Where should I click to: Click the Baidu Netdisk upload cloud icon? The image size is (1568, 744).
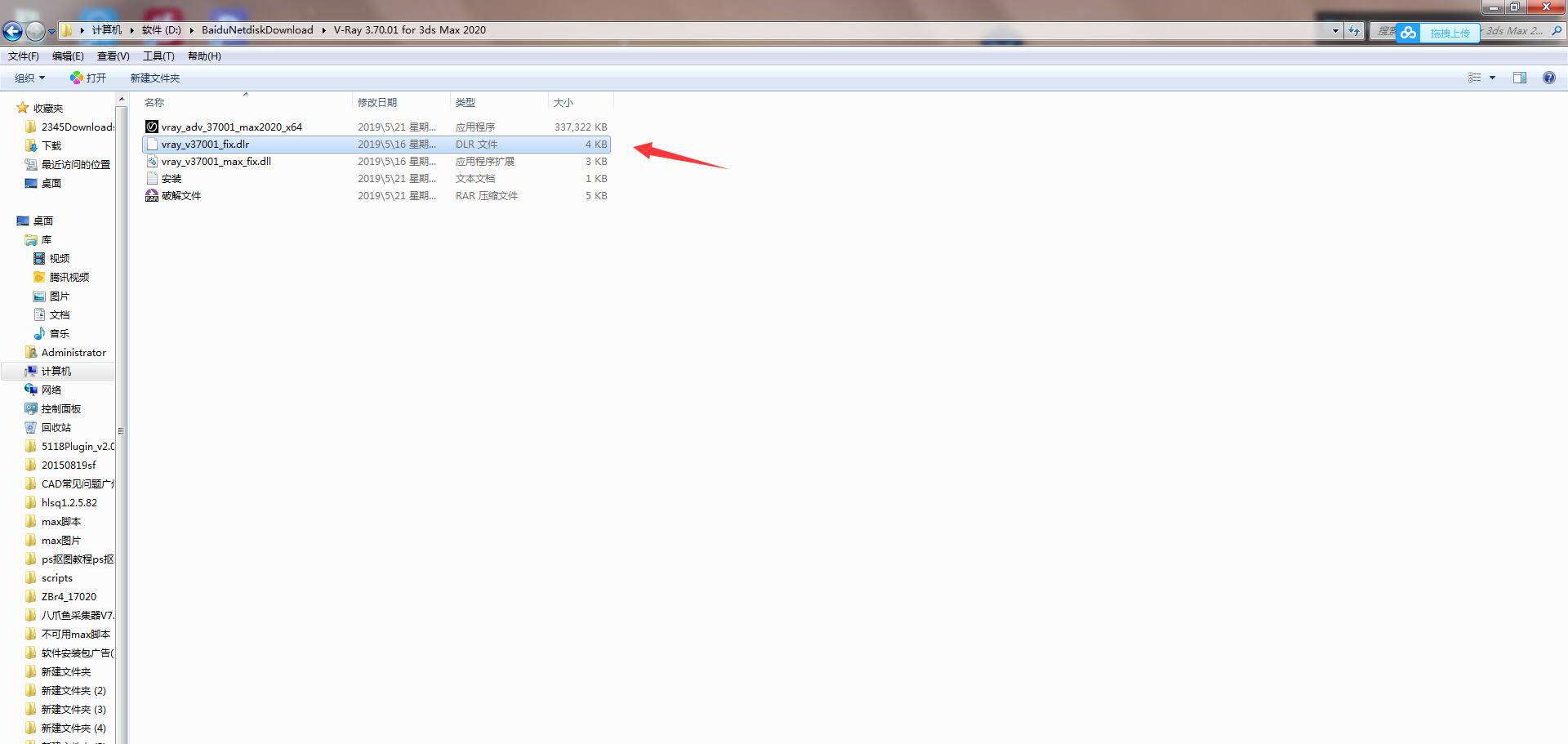coord(1408,33)
